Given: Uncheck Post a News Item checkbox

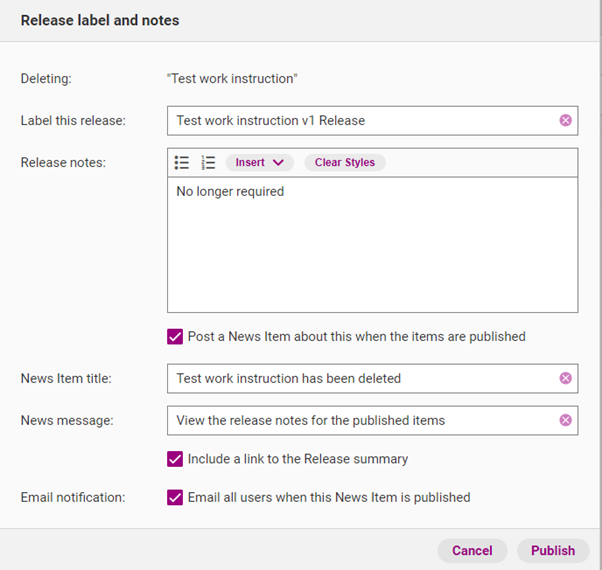Looking at the screenshot, I should 175,337.
